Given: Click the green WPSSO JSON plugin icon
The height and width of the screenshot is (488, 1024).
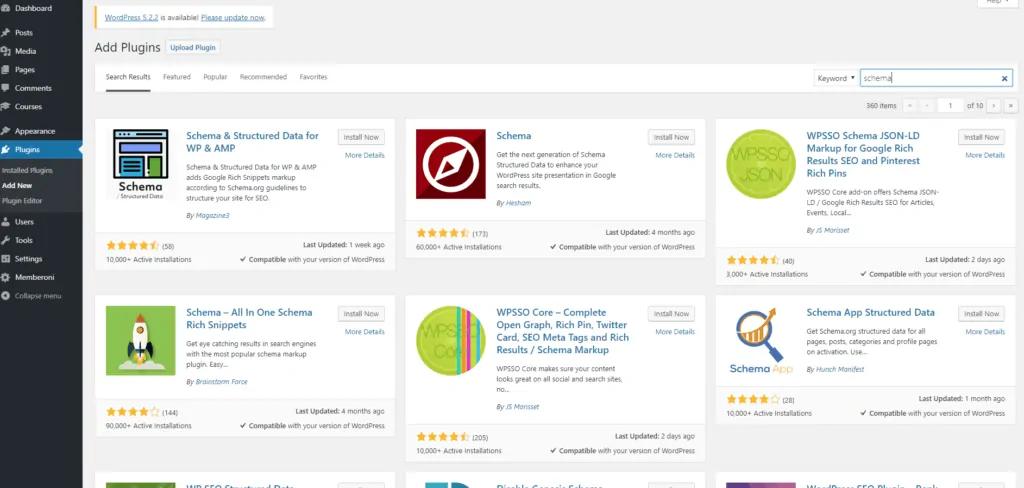Looking at the screenshot, I should click(761, 164).
